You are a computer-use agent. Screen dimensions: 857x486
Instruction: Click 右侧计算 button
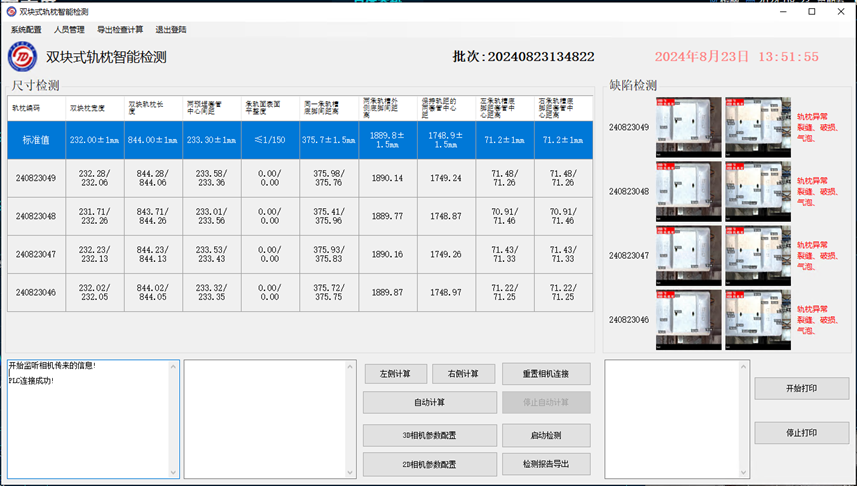point(464,374)
